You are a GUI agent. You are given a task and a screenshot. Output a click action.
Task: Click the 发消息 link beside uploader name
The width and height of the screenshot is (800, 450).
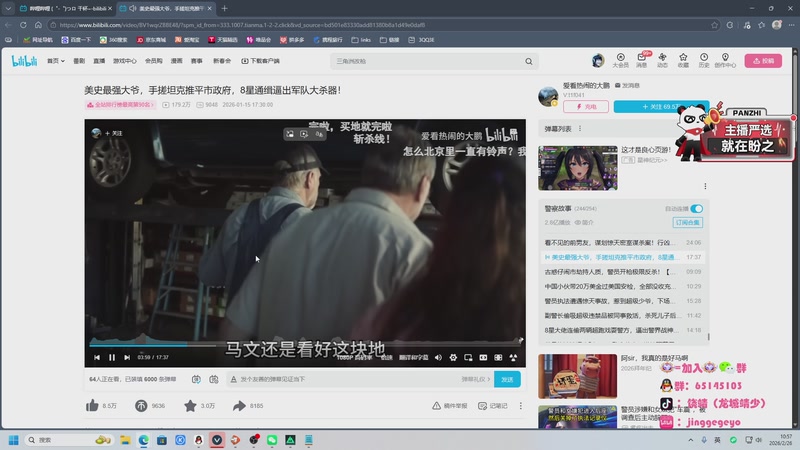pos(627,85)
